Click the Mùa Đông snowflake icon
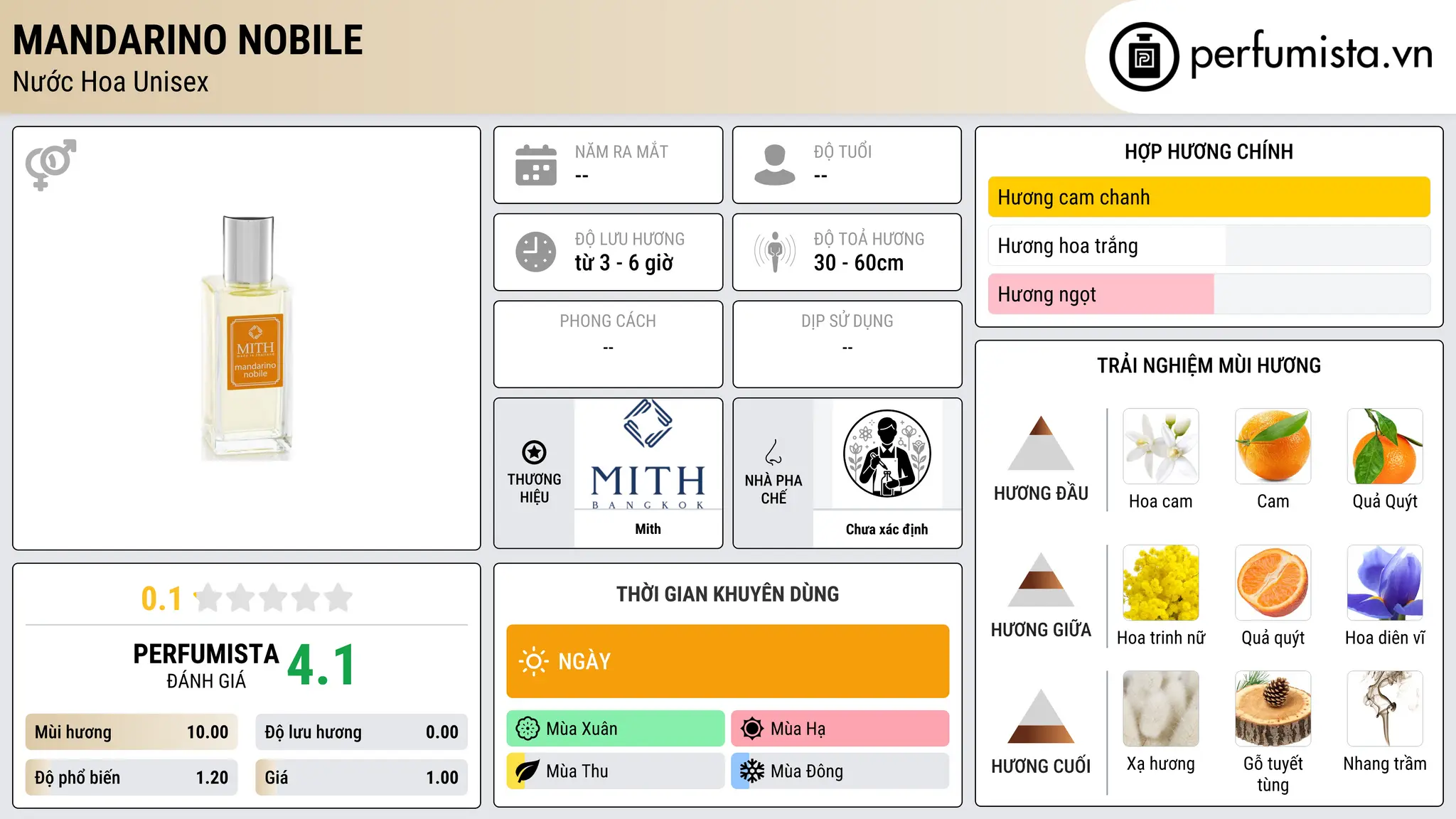The height and width of the screenshot is (819, 1456). [751, 771]
